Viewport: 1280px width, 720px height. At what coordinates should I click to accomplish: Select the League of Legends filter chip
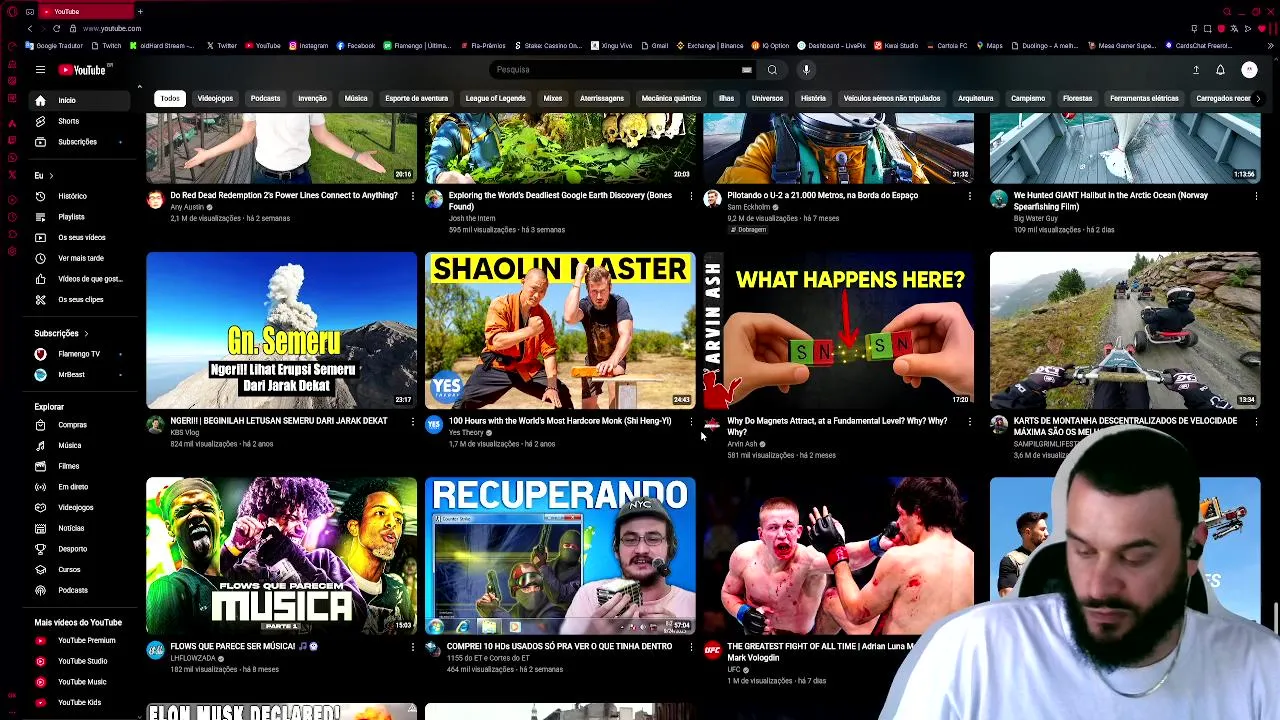(495, 99)
